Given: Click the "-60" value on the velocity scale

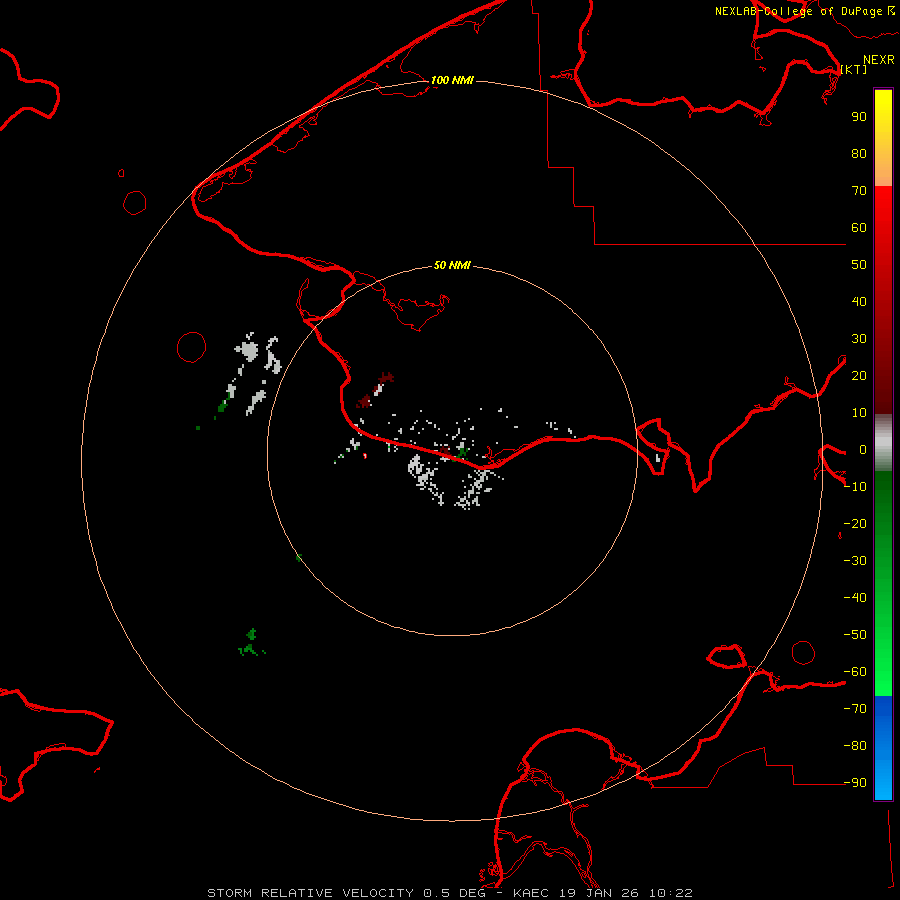Looking at the screenshot, I should (855, 672).
